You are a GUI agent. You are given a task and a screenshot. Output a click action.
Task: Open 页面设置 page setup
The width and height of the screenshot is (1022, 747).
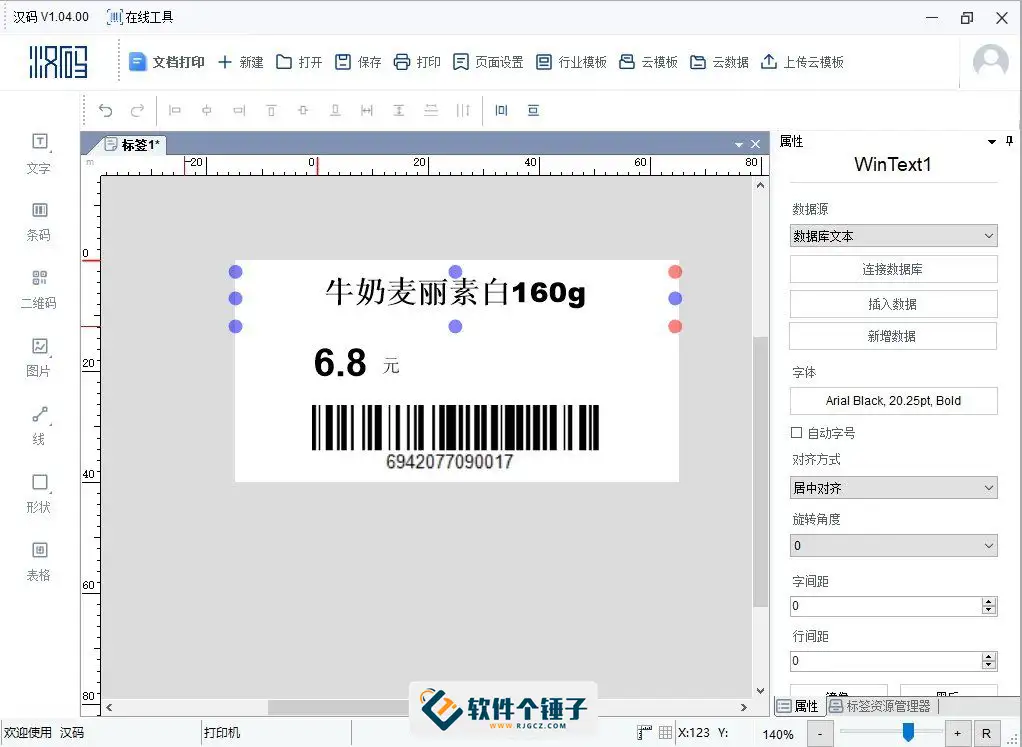488,62
